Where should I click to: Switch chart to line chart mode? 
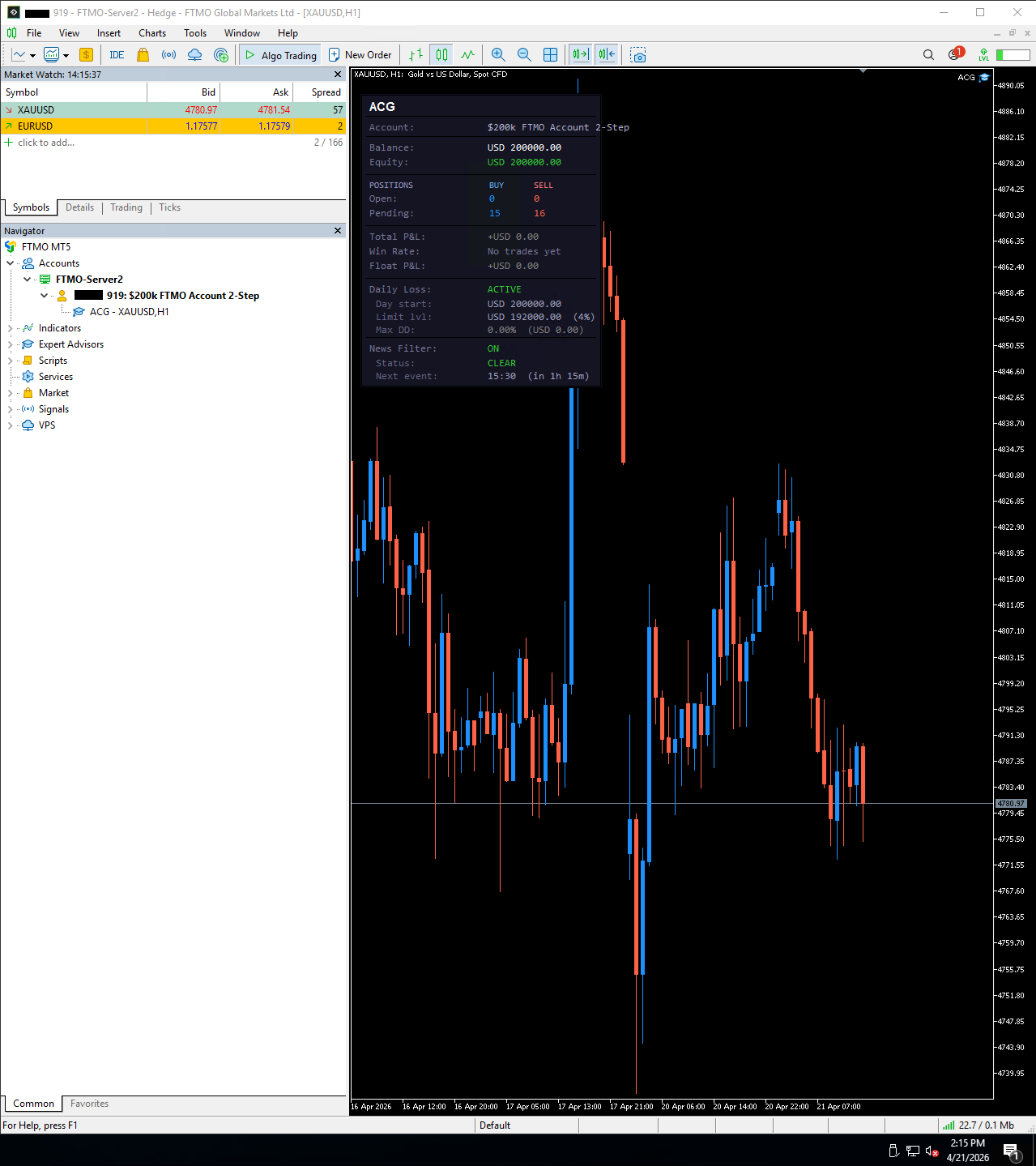(467, 55)
